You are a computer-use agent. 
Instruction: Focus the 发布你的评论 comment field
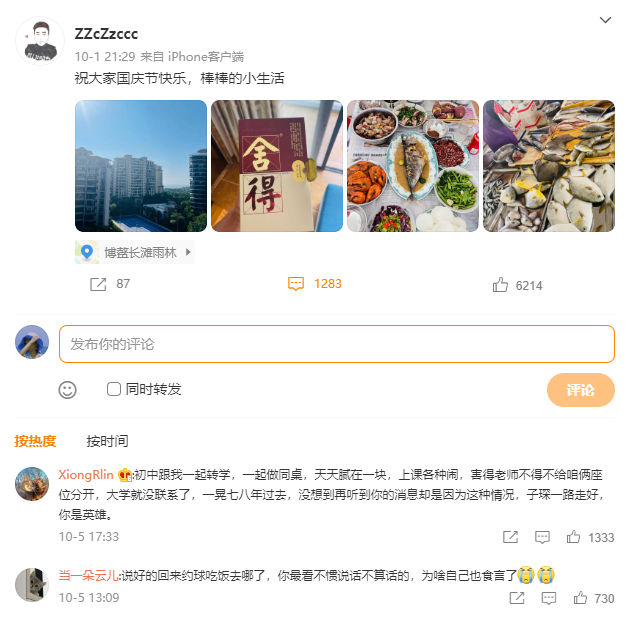[337, 344]
